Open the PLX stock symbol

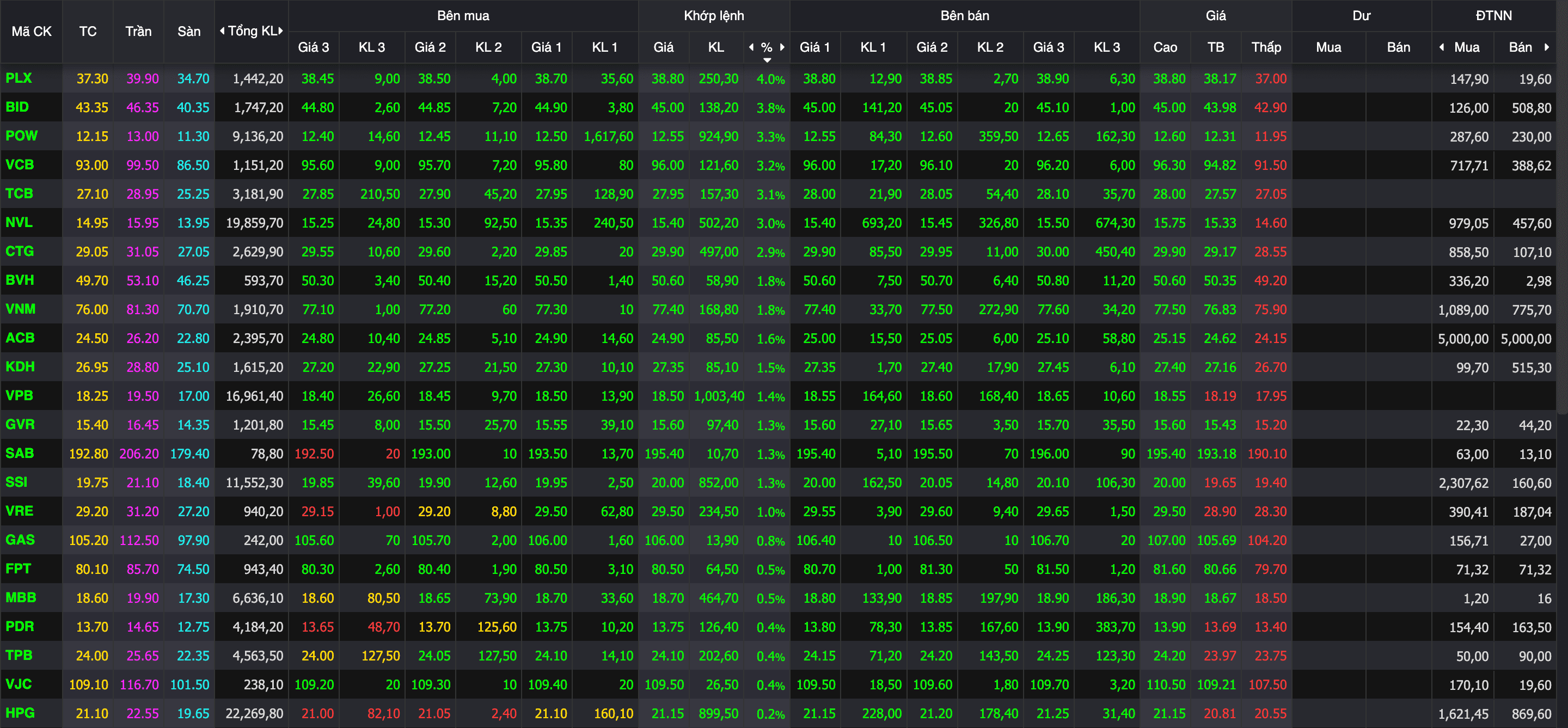click(19, 78)
